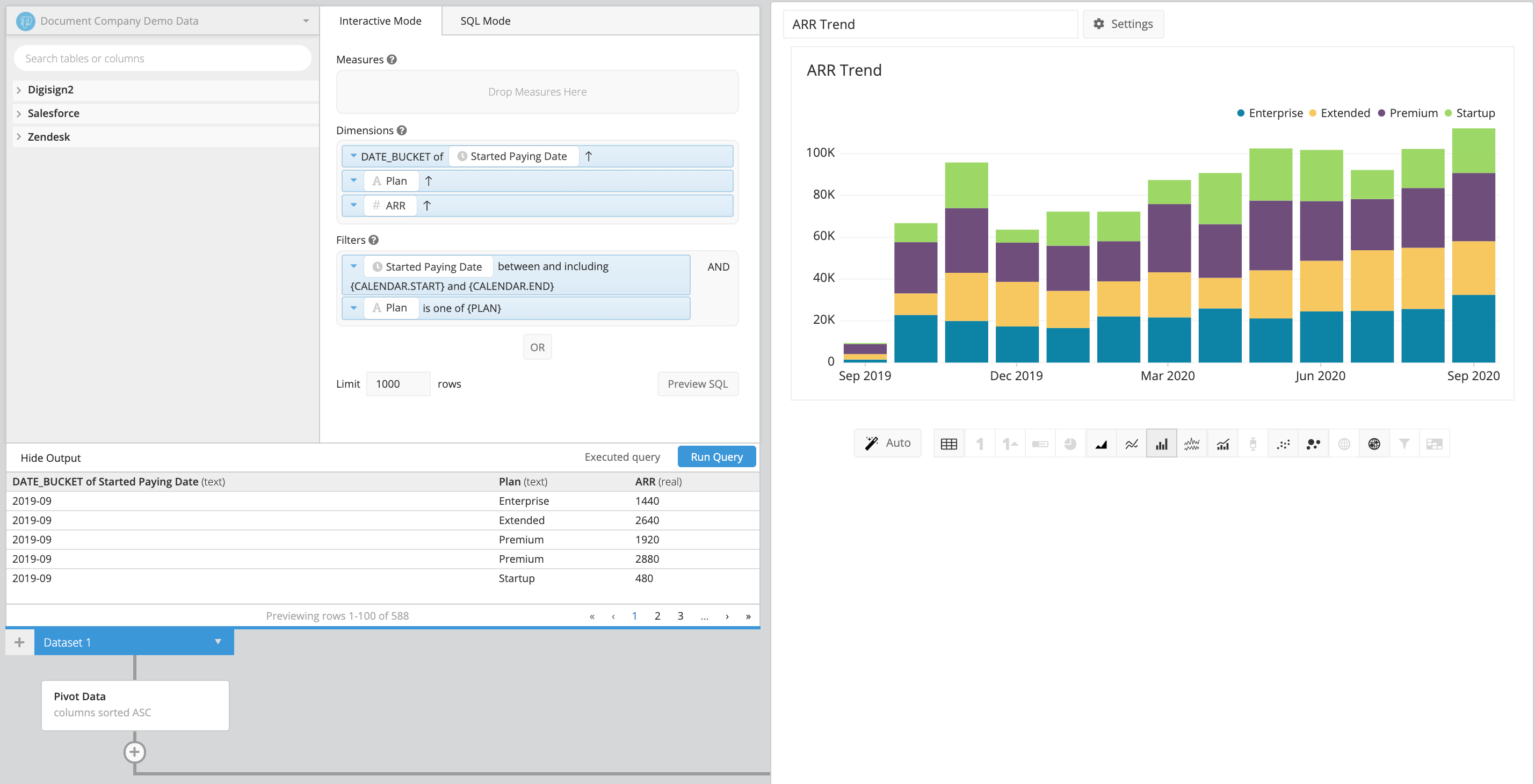Open the Dimensions help icon
The height and width of the screenshot is (784, 1535).
tap(402, 130)
